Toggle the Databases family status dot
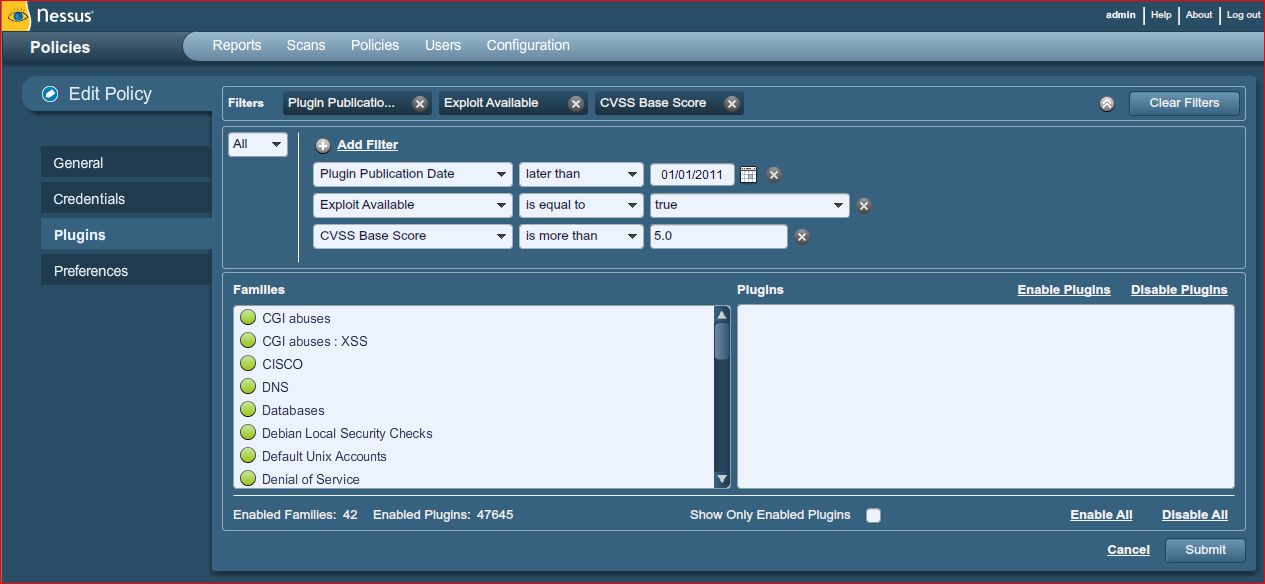Viewport: 1265px width, 584px height. pyautogui.click(x=248, y=410)
